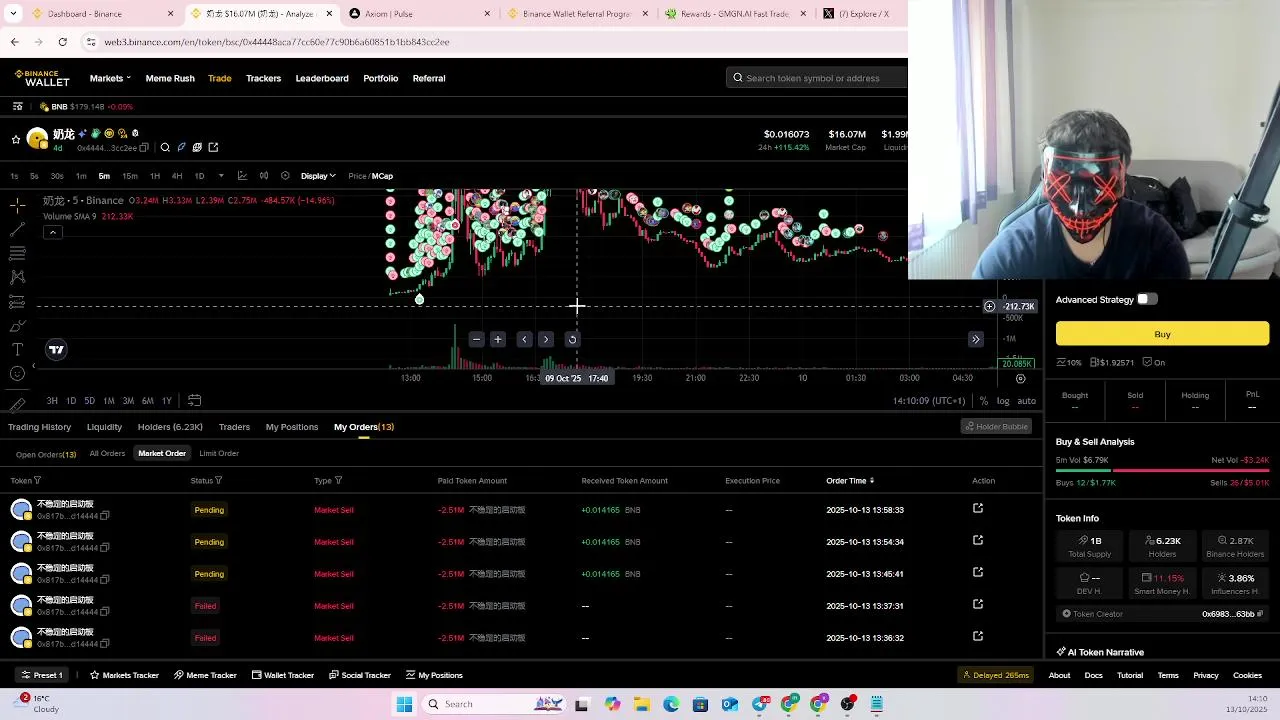Open Social Tracker in bottom bar
Viewport: 1280px width, 720px height.
point(360,675)
